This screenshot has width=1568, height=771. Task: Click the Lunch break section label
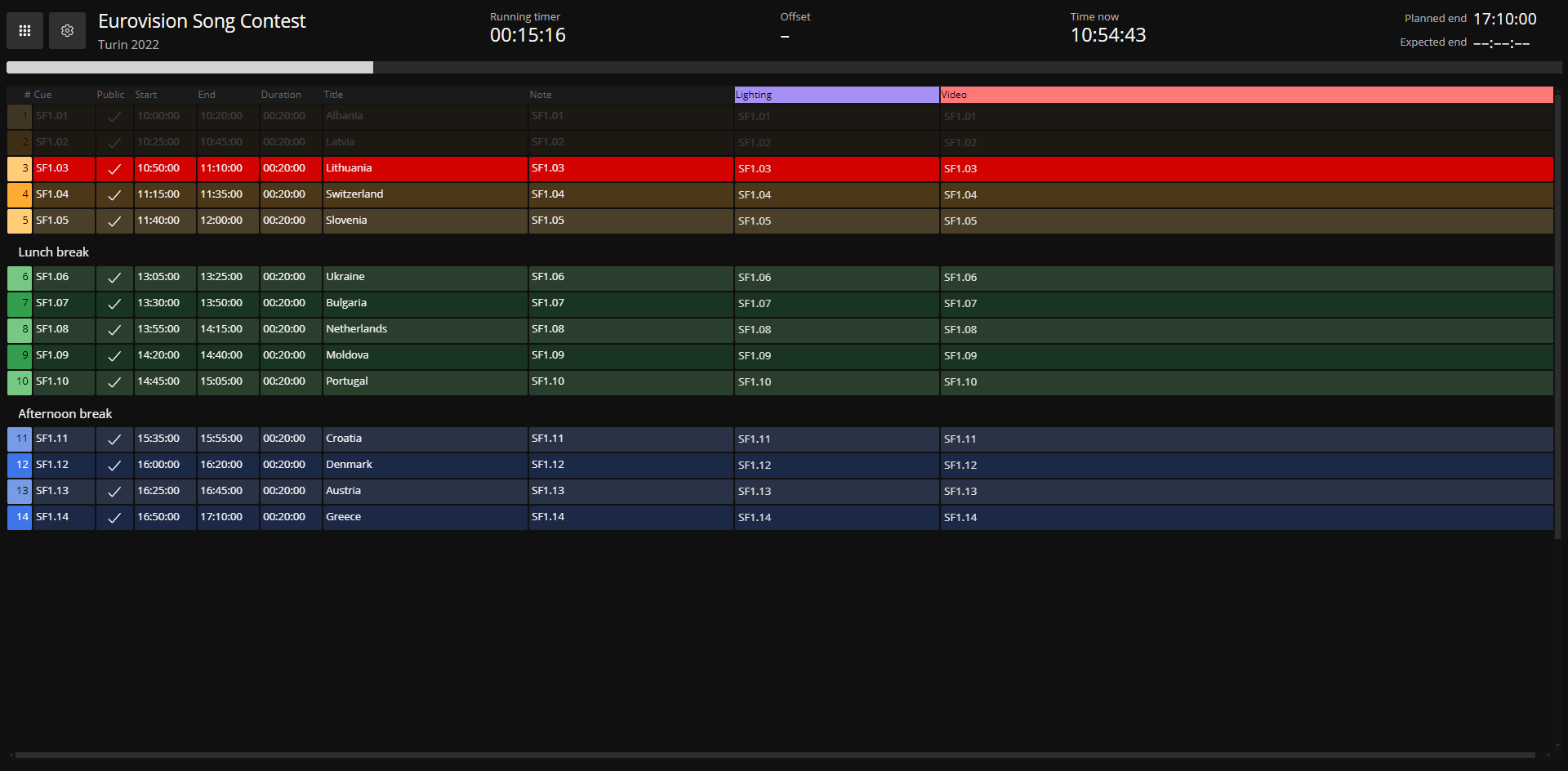[54, 252]
